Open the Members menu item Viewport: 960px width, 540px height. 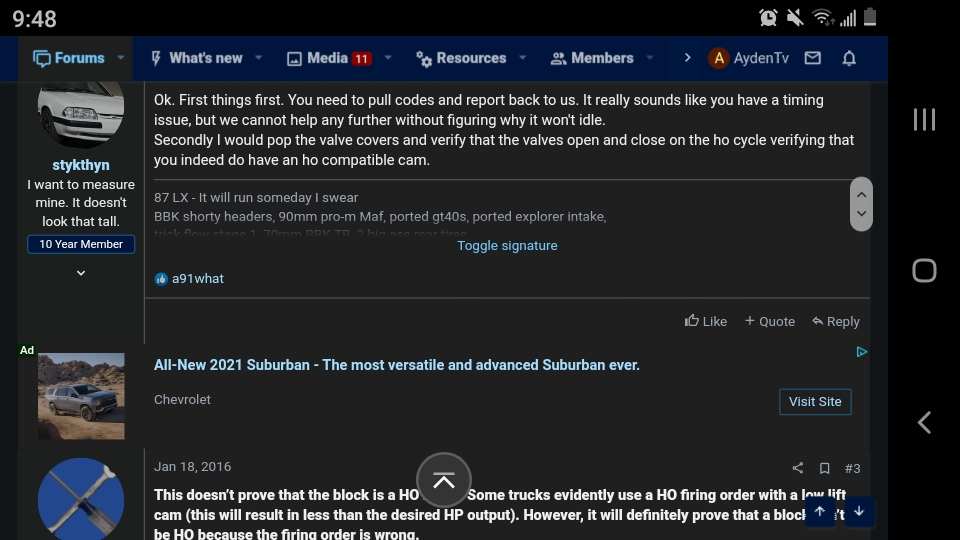tap(591, 58)
